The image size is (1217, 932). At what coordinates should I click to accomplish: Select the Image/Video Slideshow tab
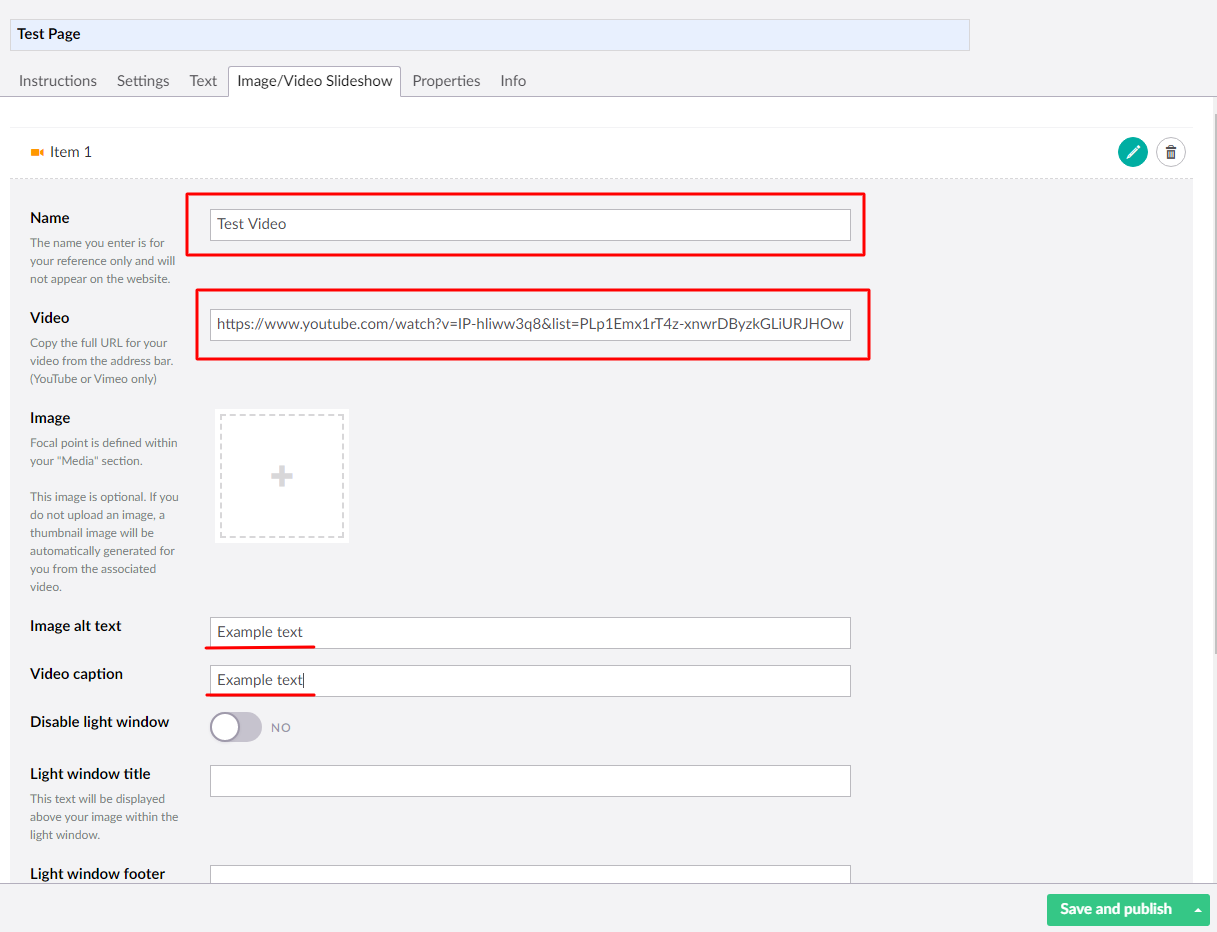click(315, 81)
